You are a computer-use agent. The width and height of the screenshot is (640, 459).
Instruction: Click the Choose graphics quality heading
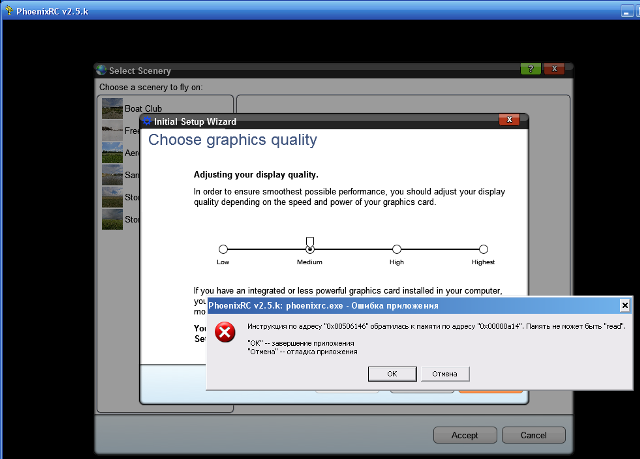point(232,140)
